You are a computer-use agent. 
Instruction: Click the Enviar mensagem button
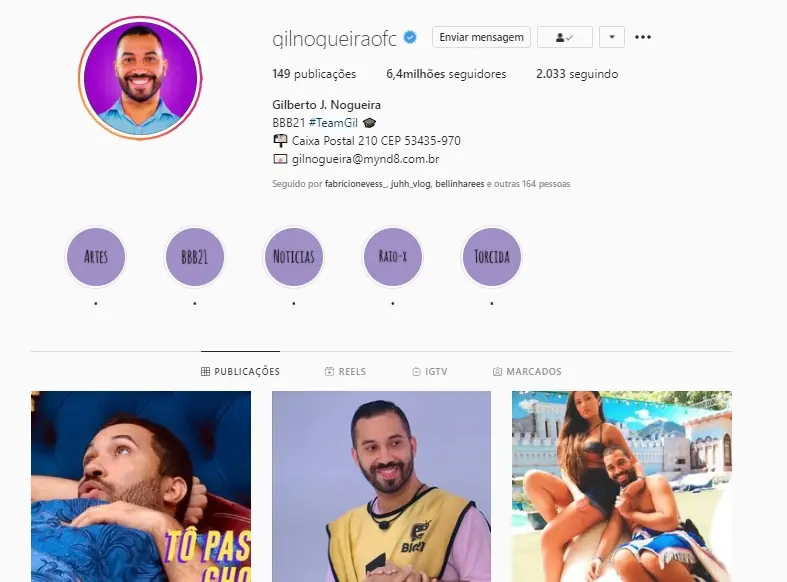coord(481,37)
